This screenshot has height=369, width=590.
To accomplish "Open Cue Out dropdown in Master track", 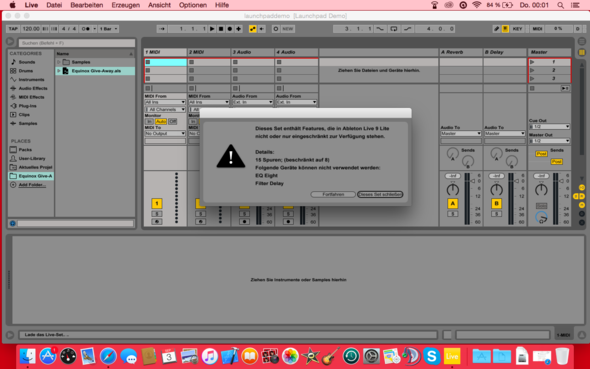I will pos(549,127).
